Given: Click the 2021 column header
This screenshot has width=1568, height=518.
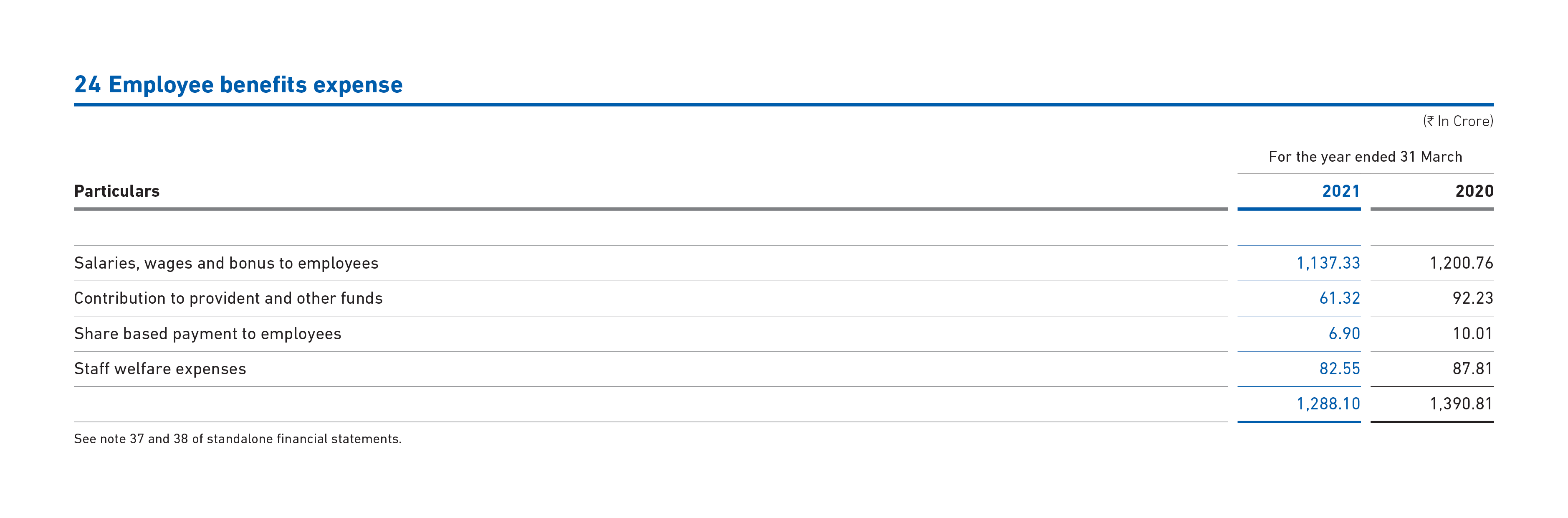Looking at the screenshot, I should (1341, 191).
